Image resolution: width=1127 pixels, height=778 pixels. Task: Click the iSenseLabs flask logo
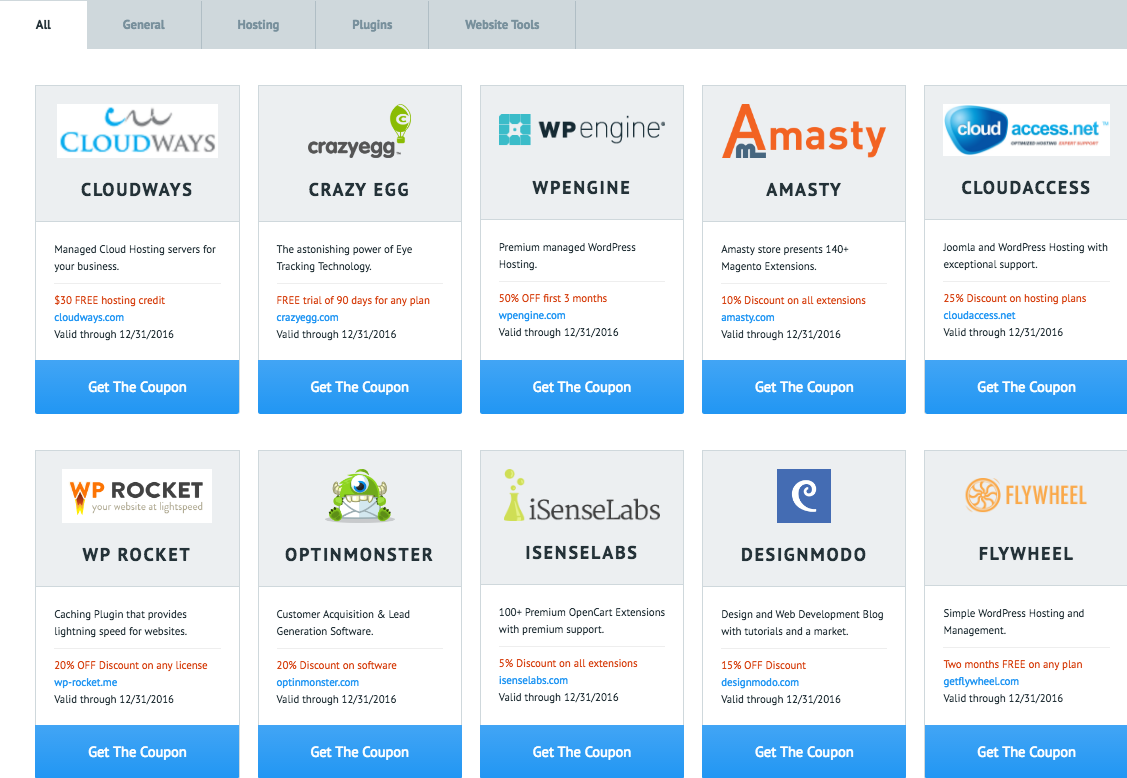[x=581, y=495]
